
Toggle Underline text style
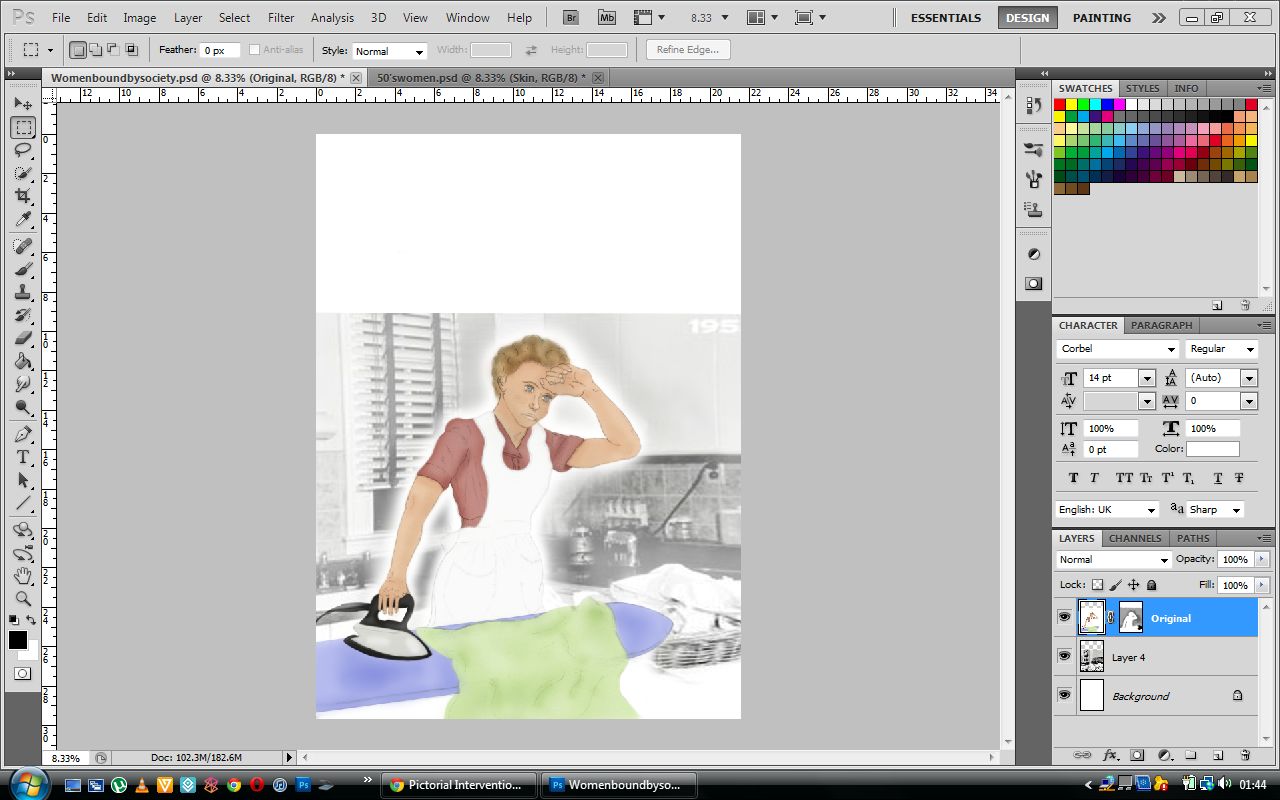click(x=1218, y=478)
